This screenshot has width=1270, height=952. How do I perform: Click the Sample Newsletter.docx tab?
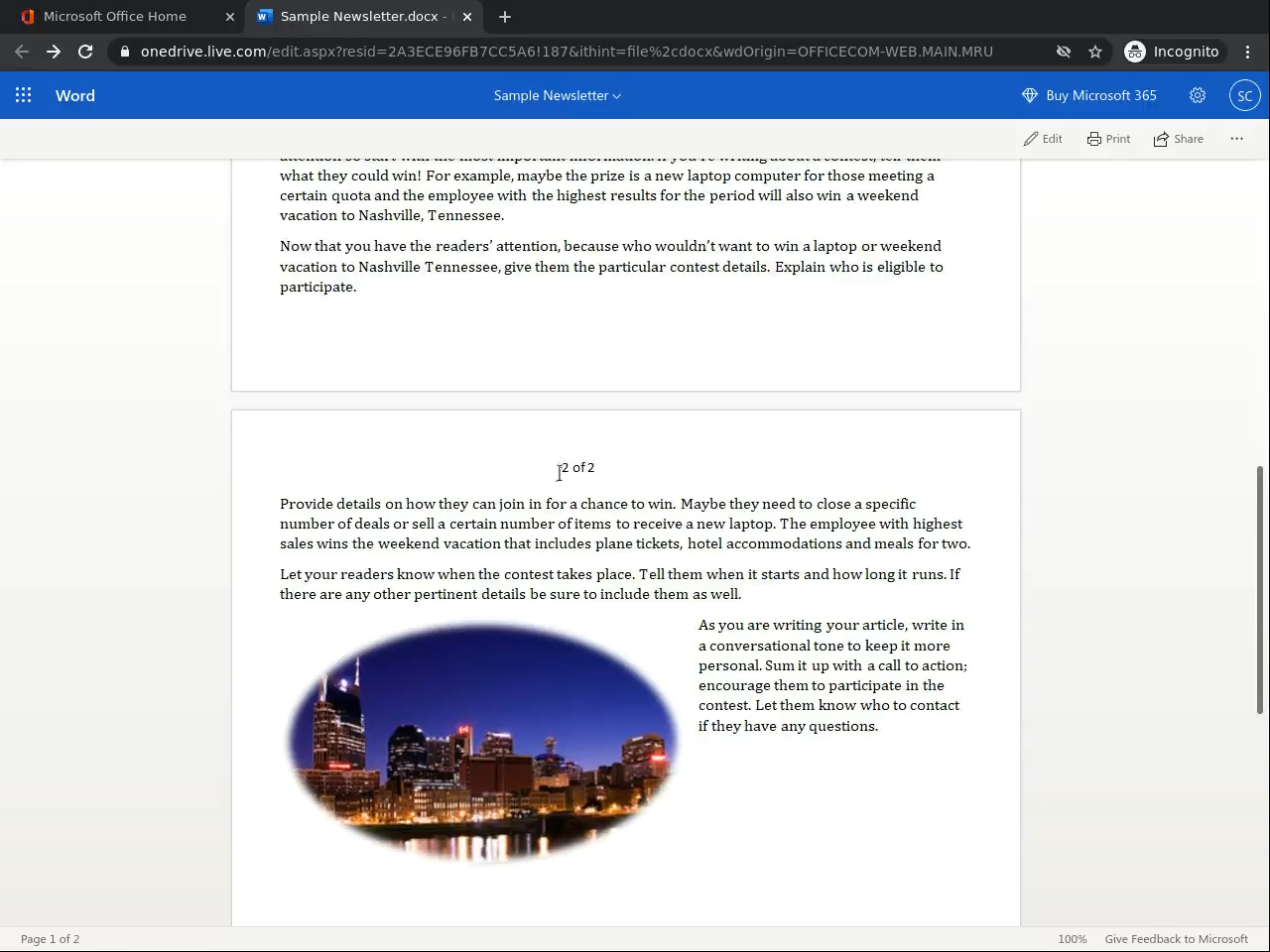click(364, 16)
